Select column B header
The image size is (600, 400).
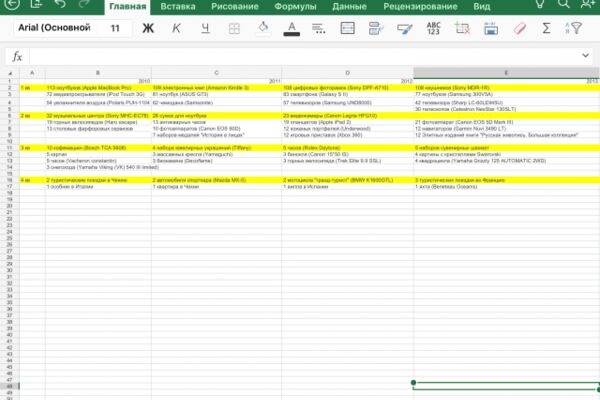[98, 73]
